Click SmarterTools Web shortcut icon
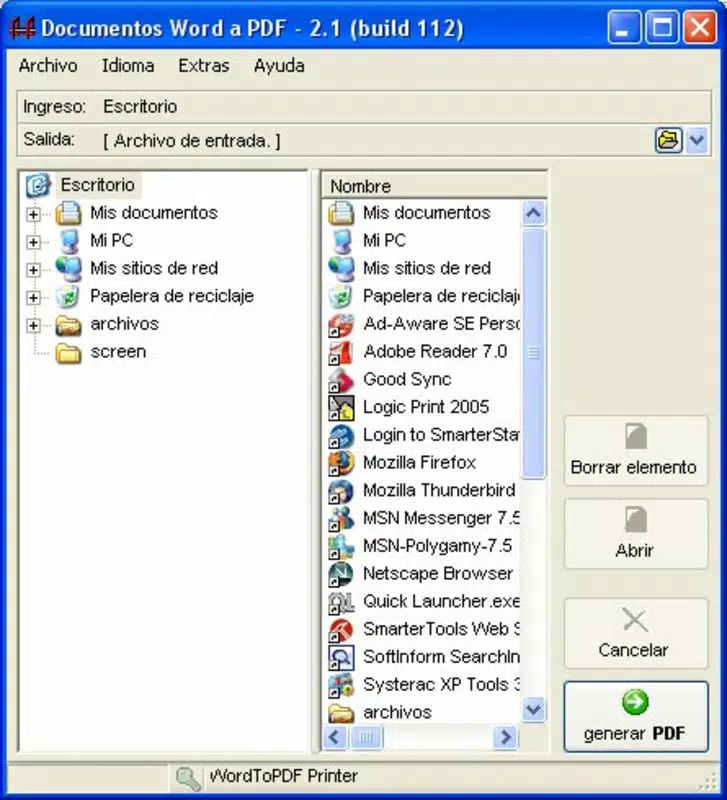727x800 pixels. point(341,630)
